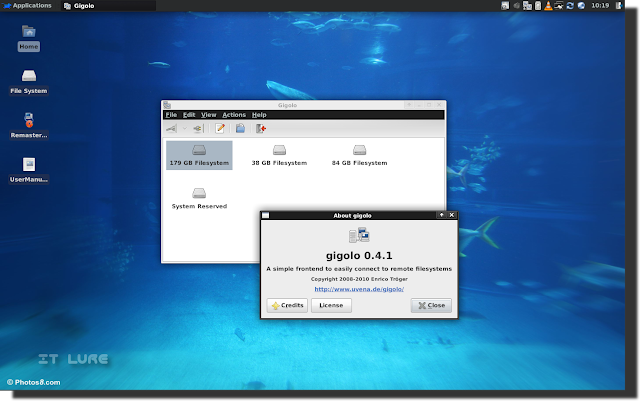Viewport: 640px width, 401px height.
Task: Open the View menu
Action: [x=209, y=115]
